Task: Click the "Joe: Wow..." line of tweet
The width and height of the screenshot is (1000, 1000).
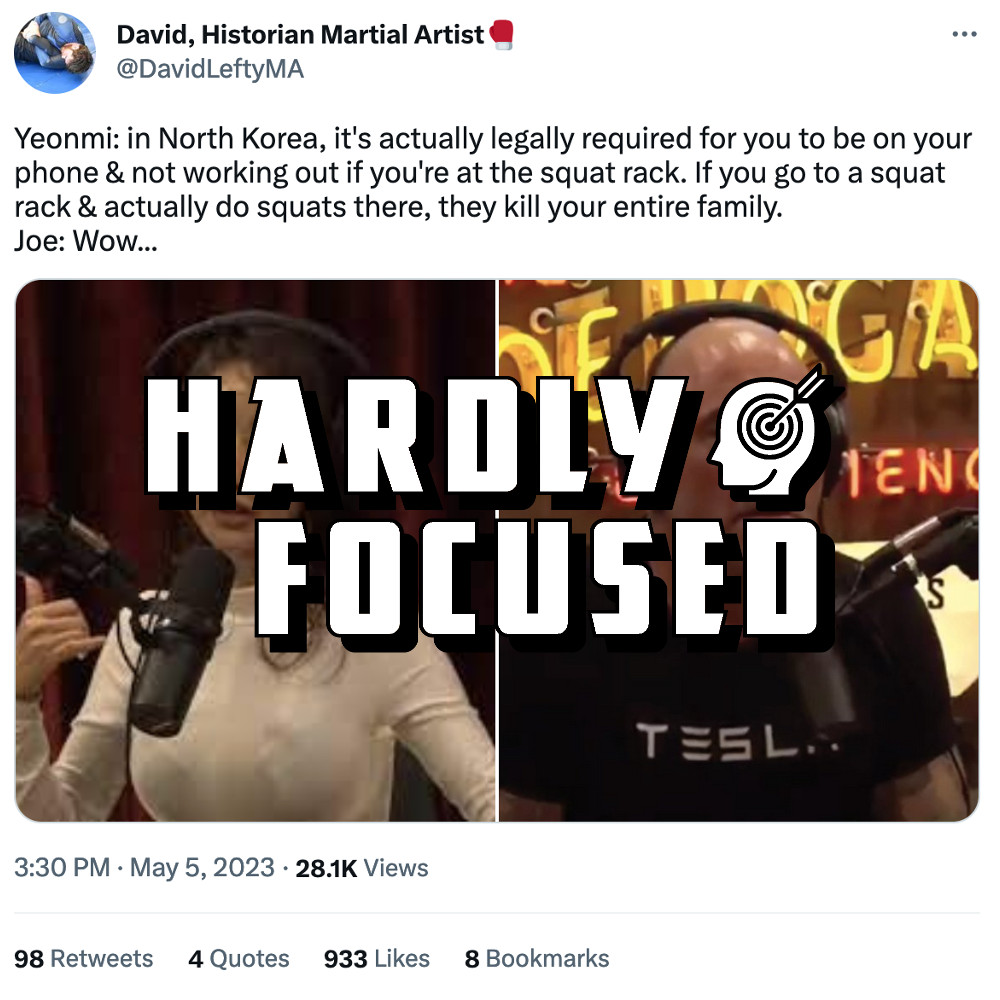Action: coord(85,241)
